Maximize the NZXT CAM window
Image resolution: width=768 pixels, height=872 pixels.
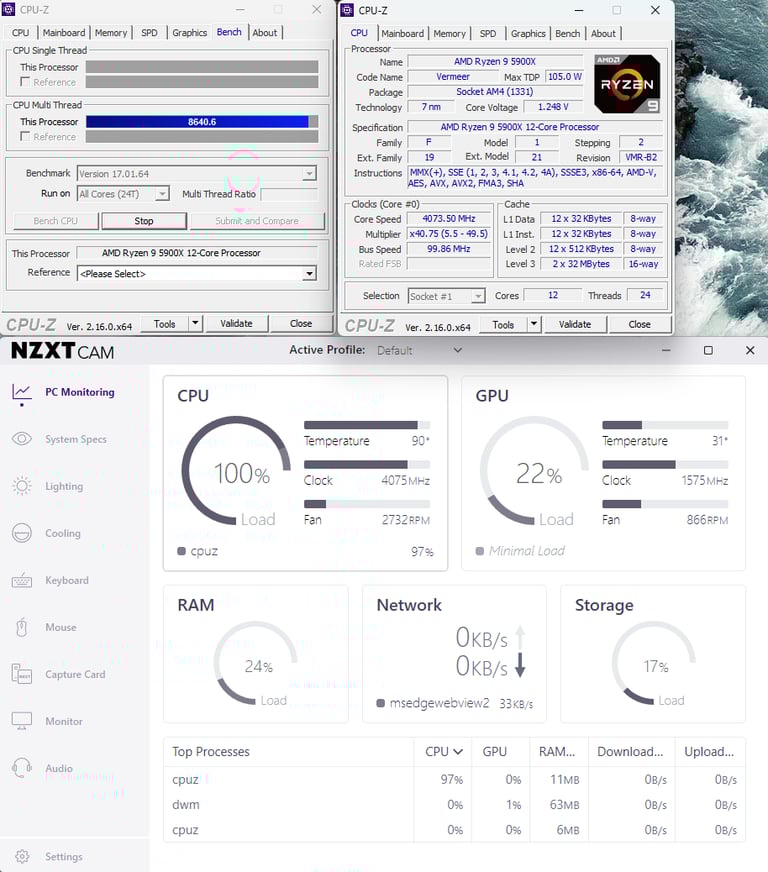pyautogui.click(x=708, y=350)
